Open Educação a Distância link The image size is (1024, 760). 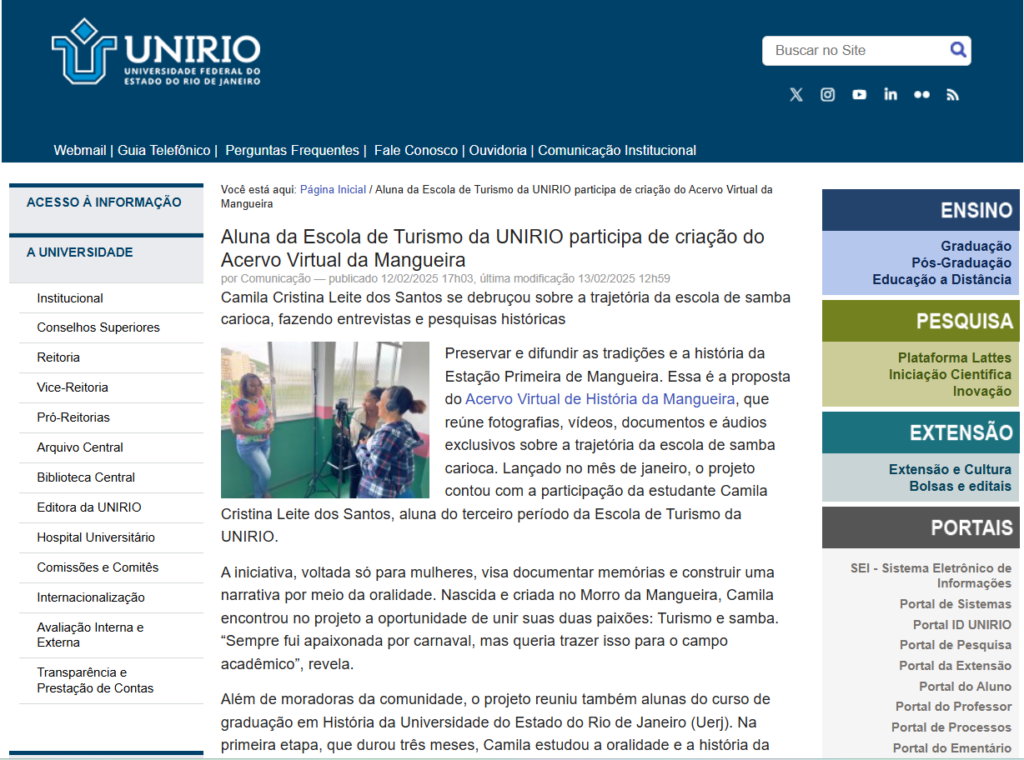pyautogui.click(x=942, y=280)
